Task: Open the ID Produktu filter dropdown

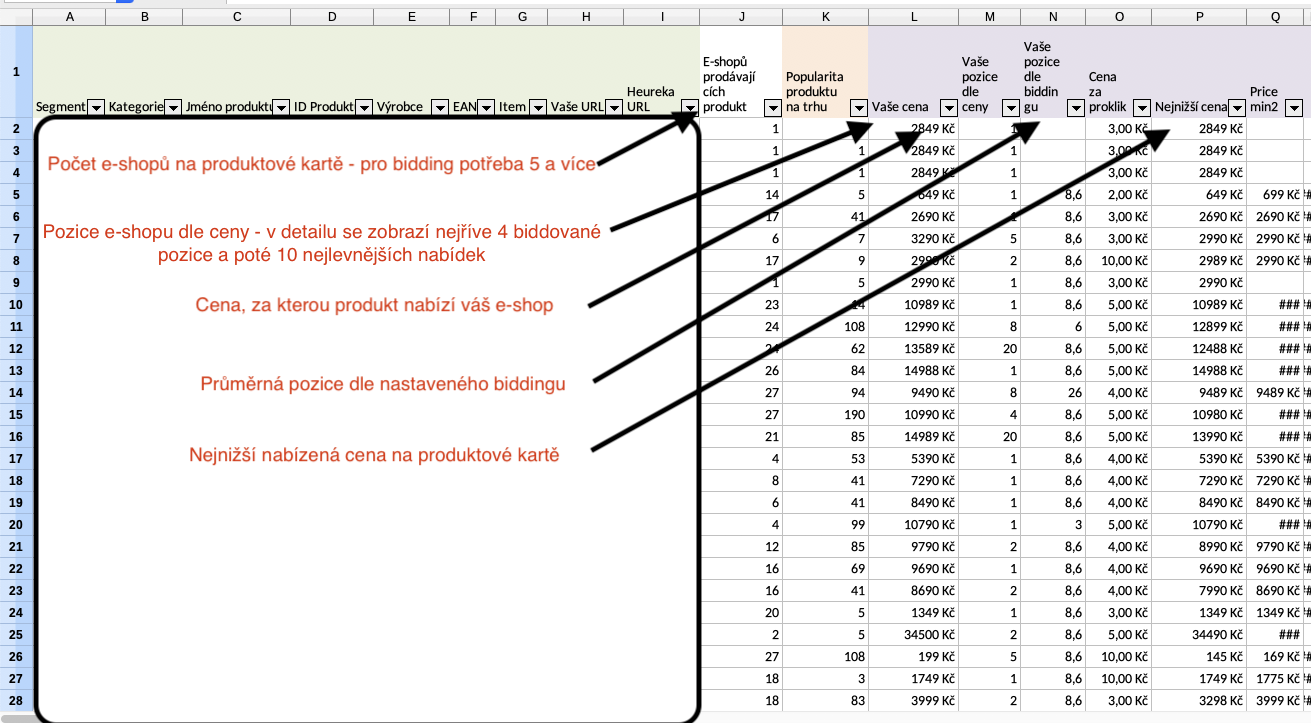Action: pyautogui.click(x=364, y=107)
